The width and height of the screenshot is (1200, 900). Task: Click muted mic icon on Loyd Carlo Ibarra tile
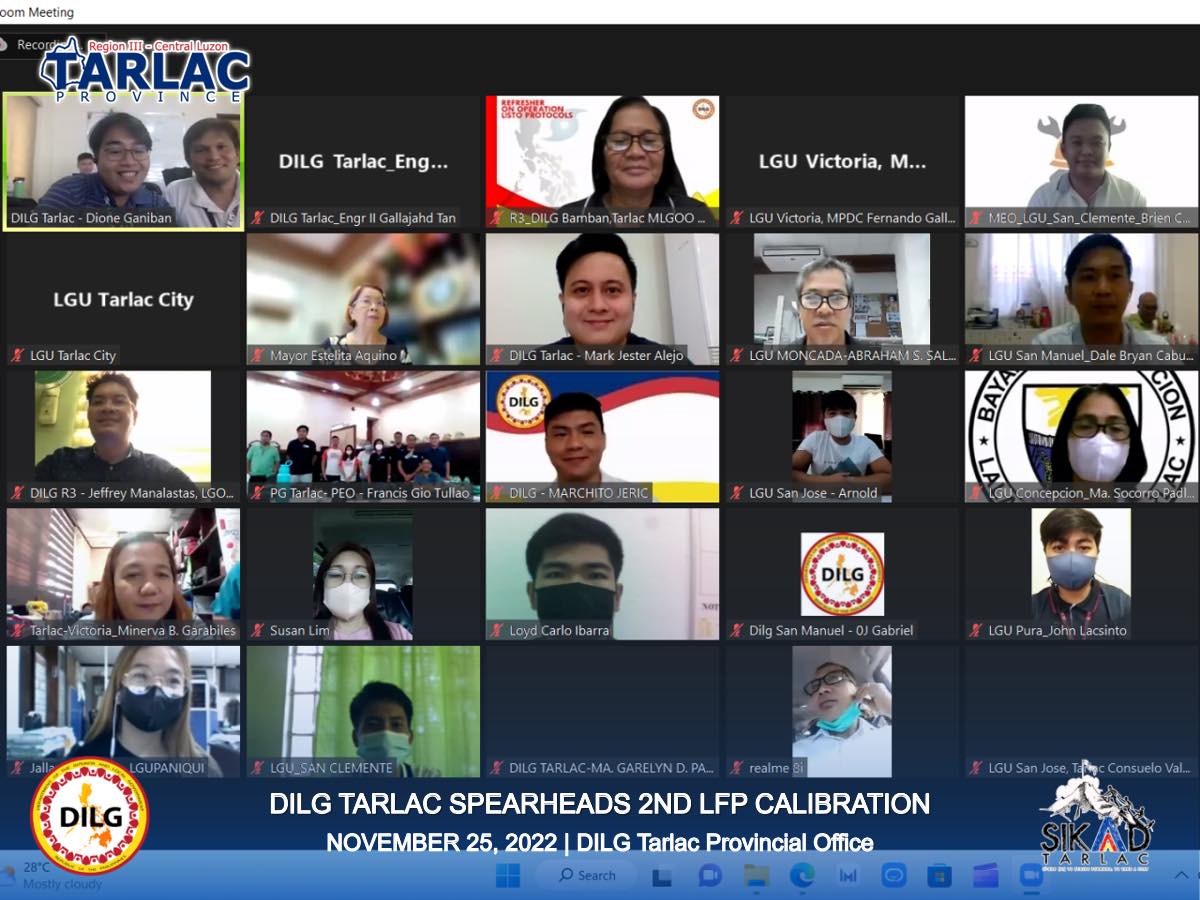coord(497,630)
